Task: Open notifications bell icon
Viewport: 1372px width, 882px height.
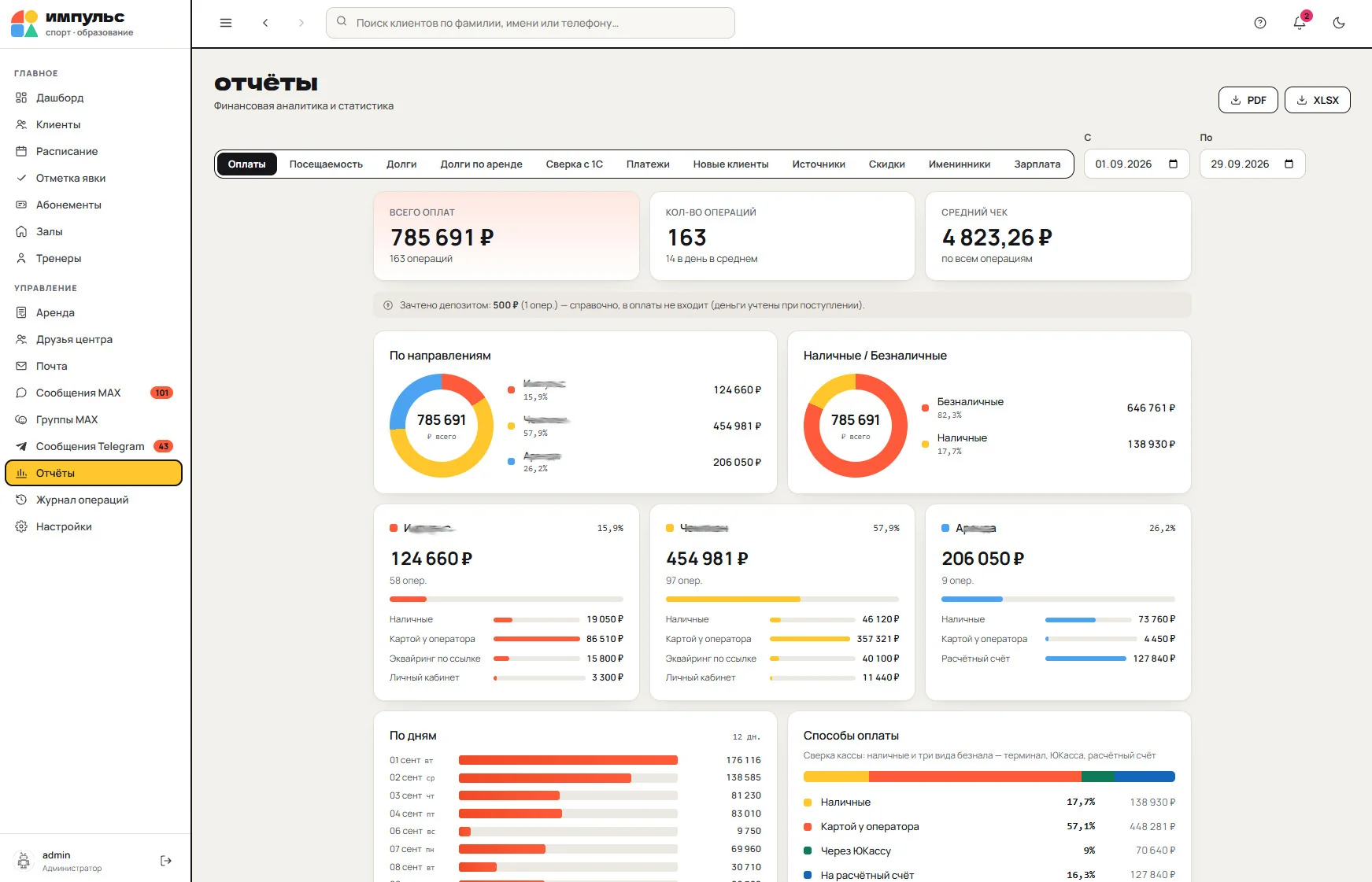Action: point(1300,23)
